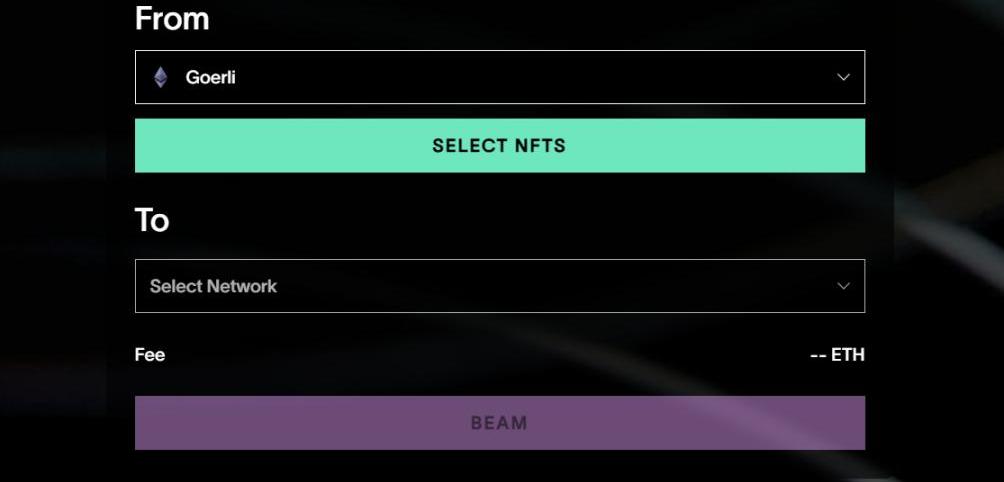
Task: Click the word "NFTS" on green button
Action: 540,146
